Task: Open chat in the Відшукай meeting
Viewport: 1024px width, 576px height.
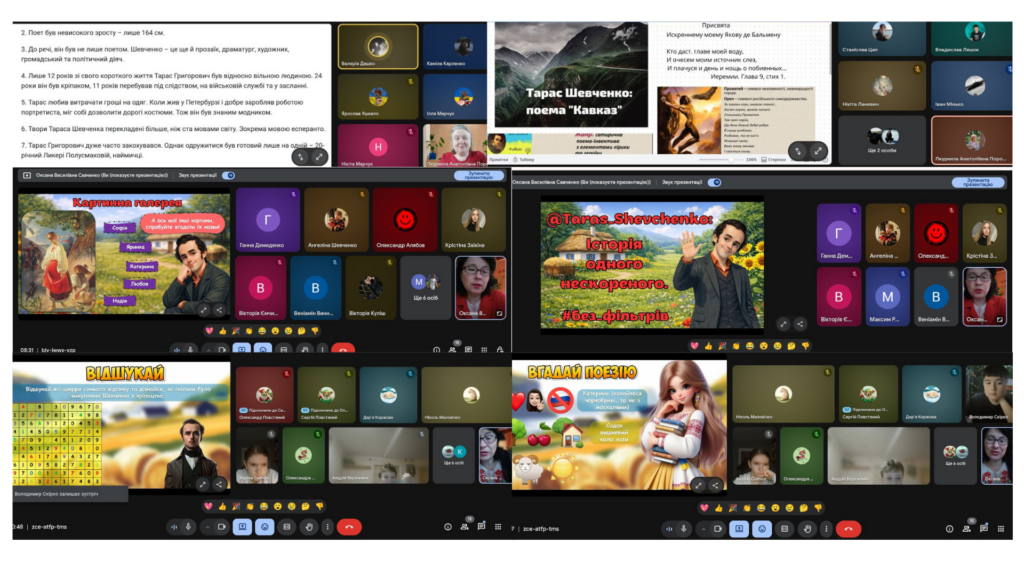Action: coord(481,526)
